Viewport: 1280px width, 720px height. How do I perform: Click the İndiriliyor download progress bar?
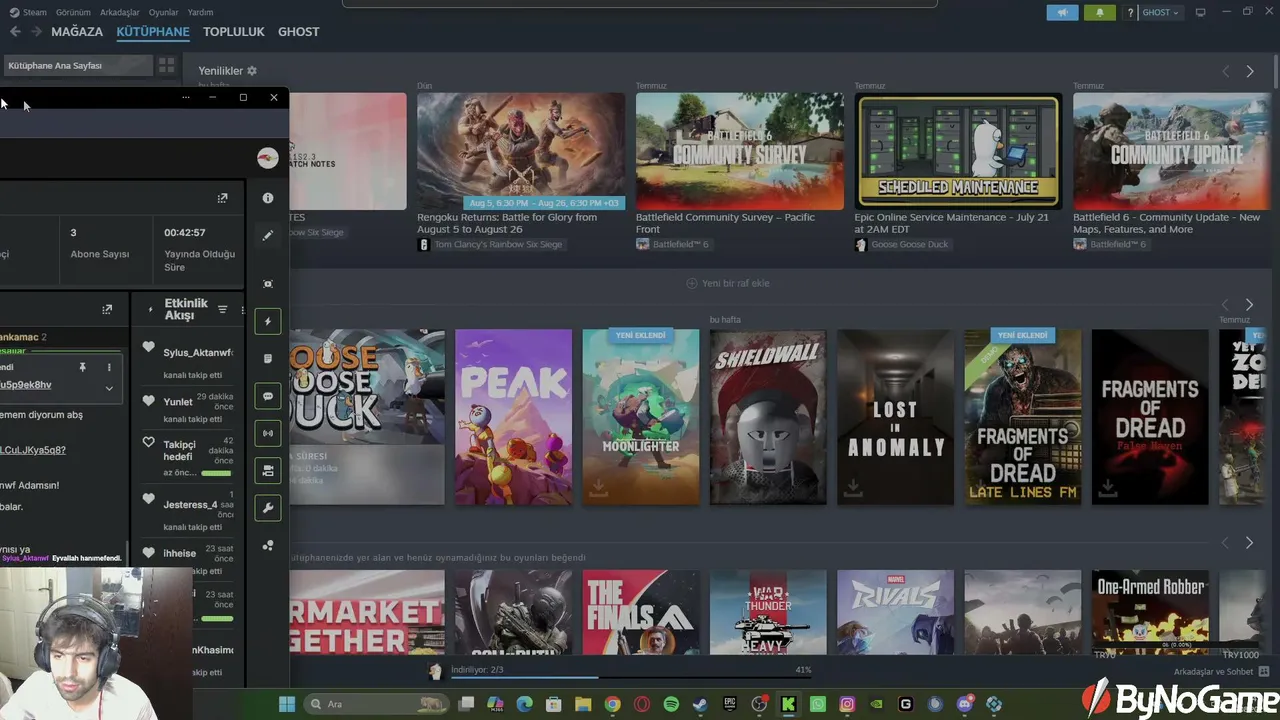pos(631,677)
